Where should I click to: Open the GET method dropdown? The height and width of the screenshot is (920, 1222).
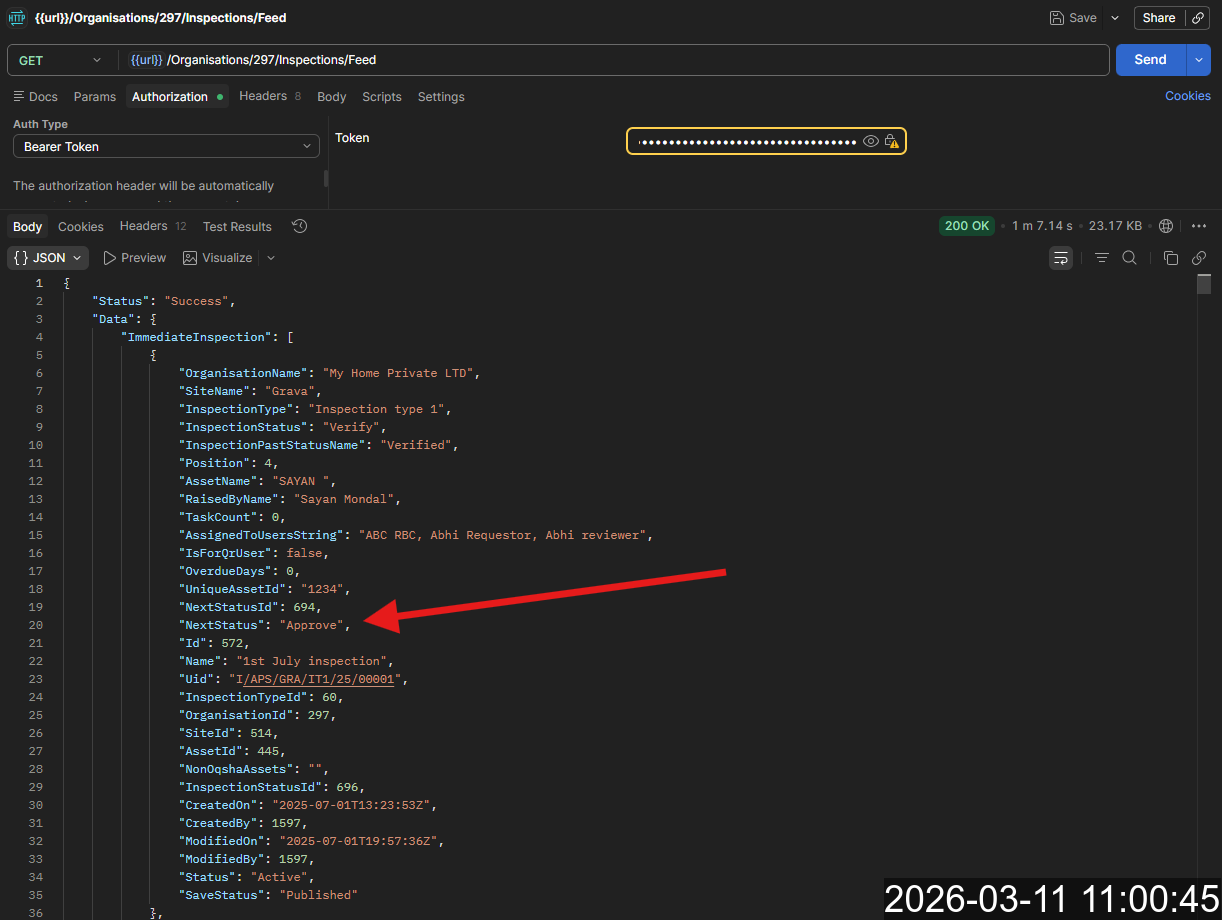60,60
